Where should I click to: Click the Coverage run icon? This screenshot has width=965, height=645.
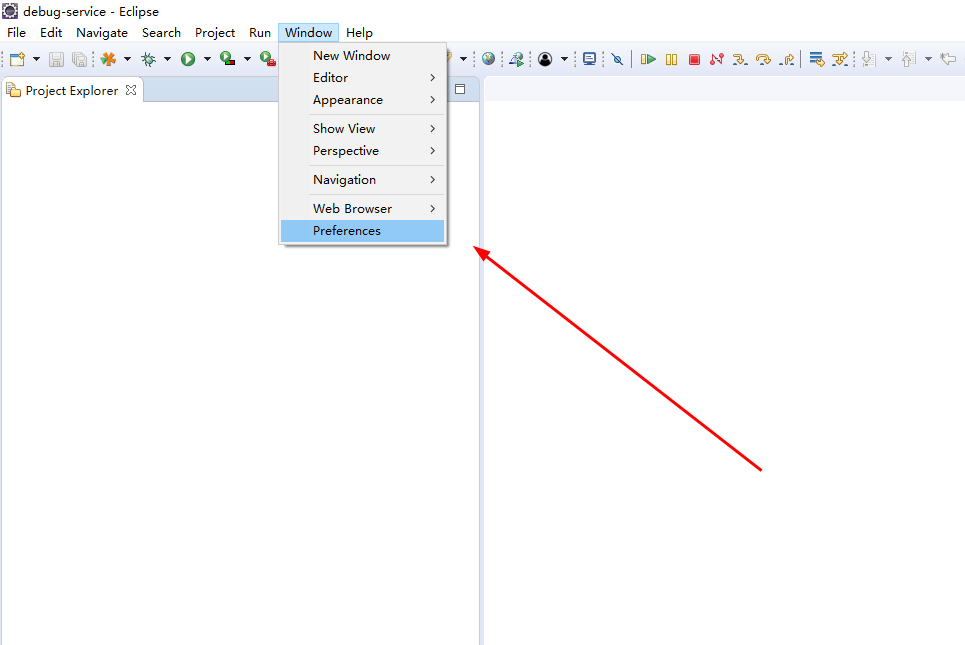[x=228, y=59]
